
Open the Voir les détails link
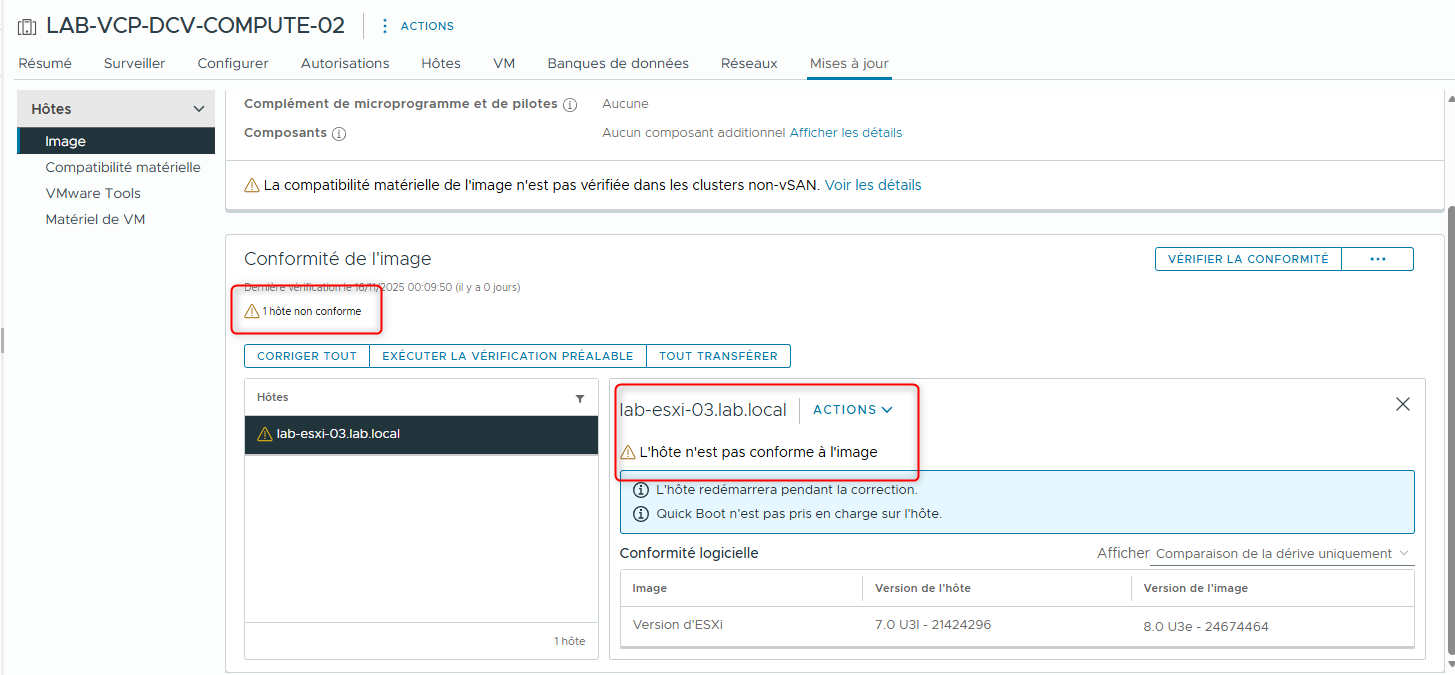pos(872,184)
